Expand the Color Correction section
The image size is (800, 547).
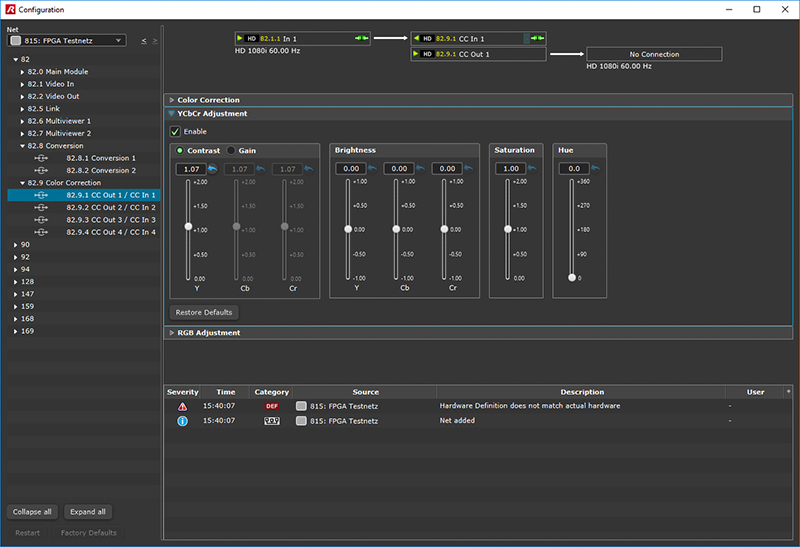coord(172,100)
